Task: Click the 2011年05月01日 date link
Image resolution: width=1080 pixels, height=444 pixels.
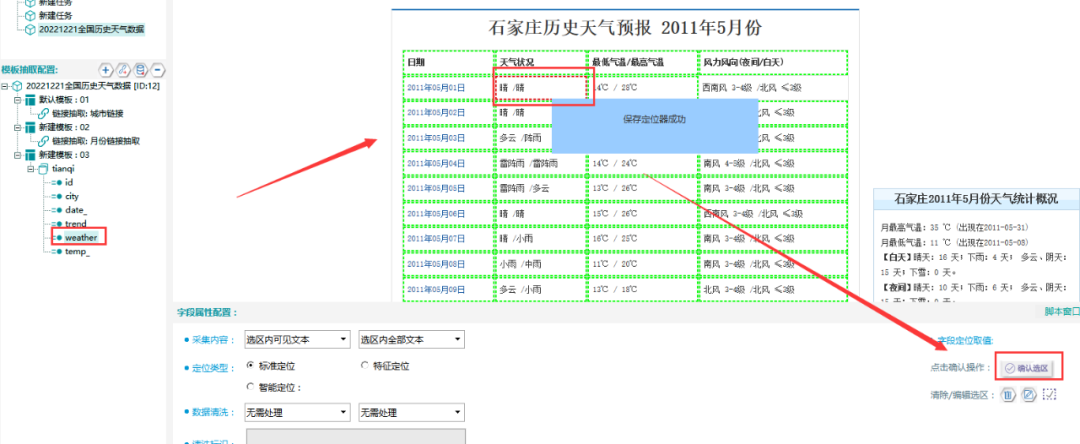Action: [436, 88]
